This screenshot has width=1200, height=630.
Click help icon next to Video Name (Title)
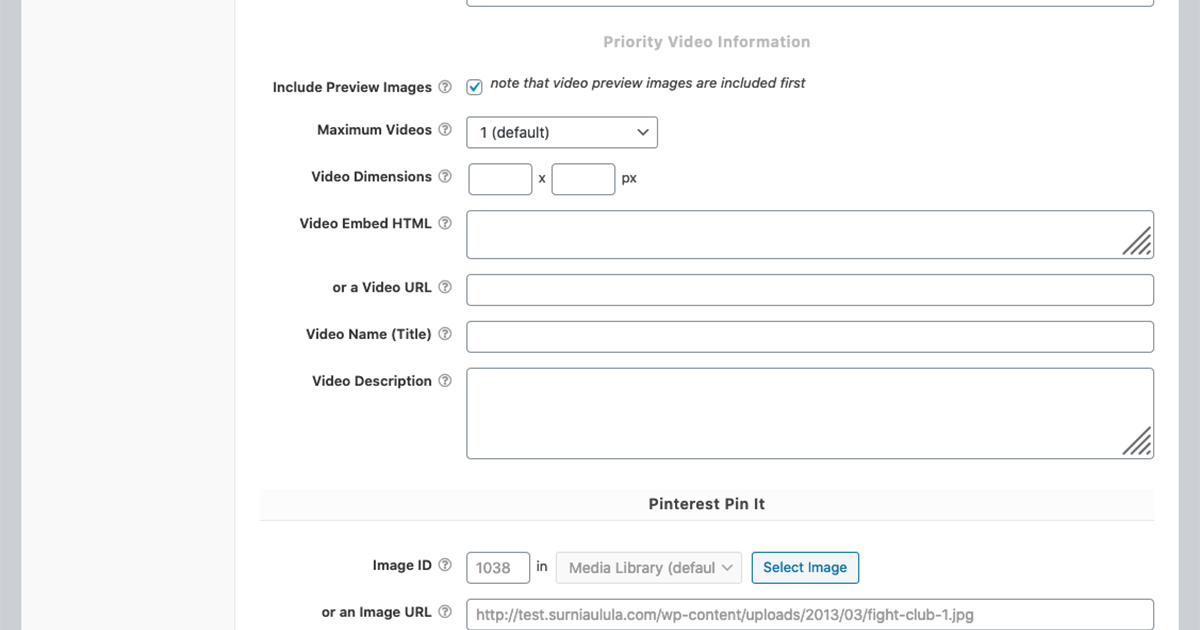click(x=445, y=334)
